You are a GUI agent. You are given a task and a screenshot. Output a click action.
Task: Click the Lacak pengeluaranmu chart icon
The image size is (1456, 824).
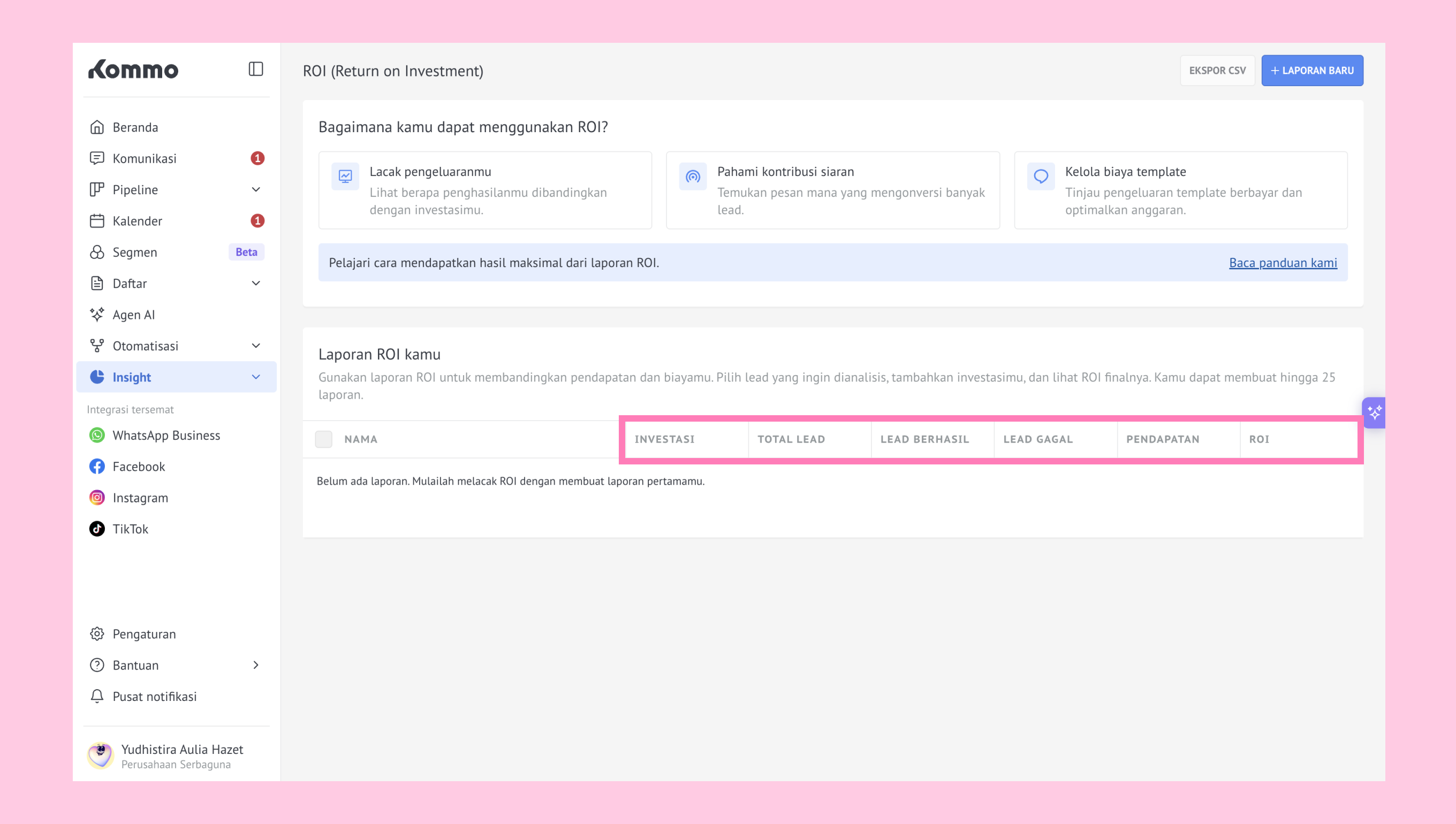tap(345, 177)
